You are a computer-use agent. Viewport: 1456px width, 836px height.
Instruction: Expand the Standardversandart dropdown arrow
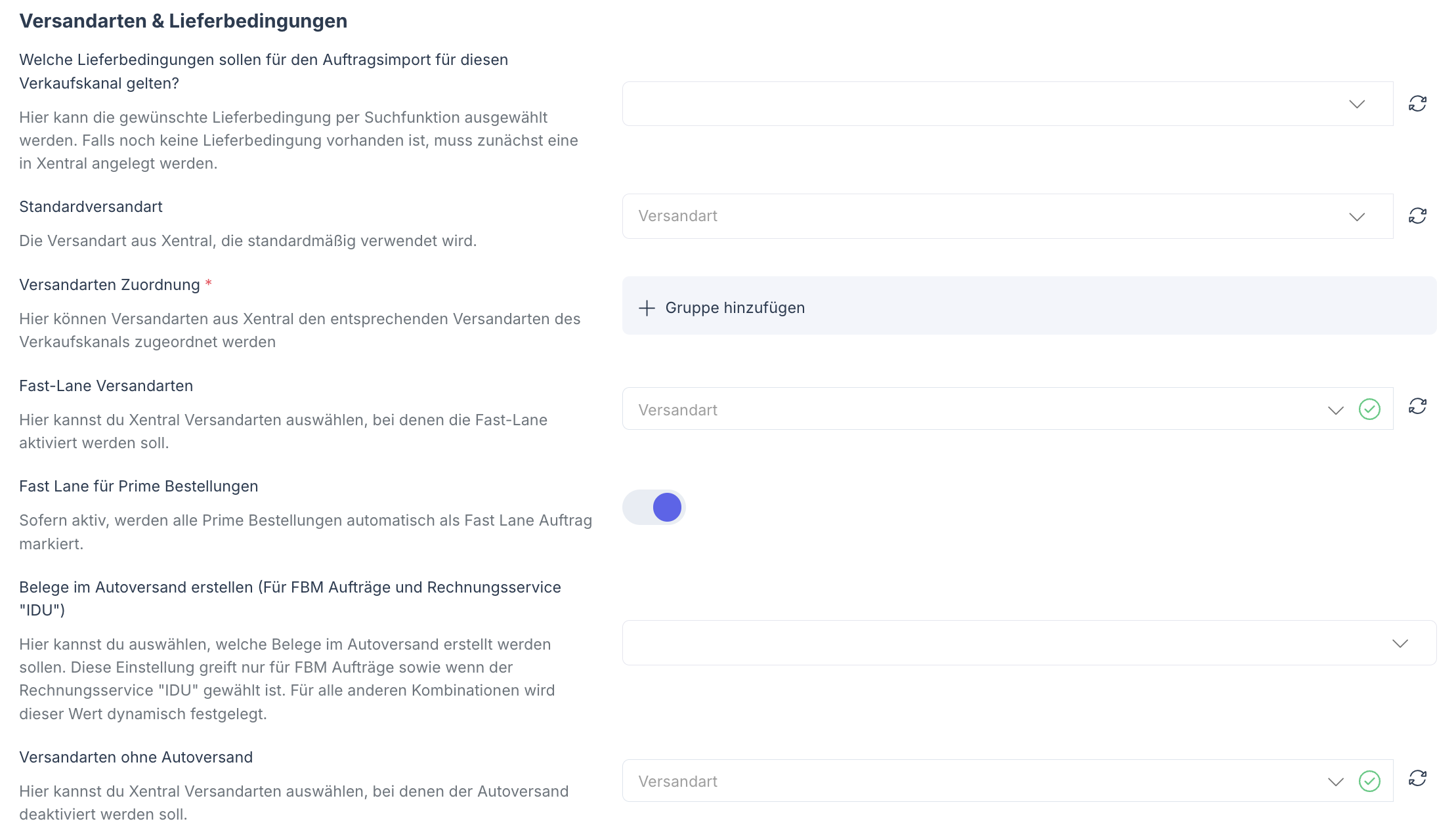[x=1357, y=217]
